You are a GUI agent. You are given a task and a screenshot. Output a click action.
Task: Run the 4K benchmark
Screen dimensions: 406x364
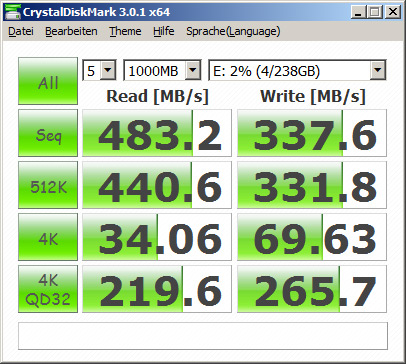(48, 237)
